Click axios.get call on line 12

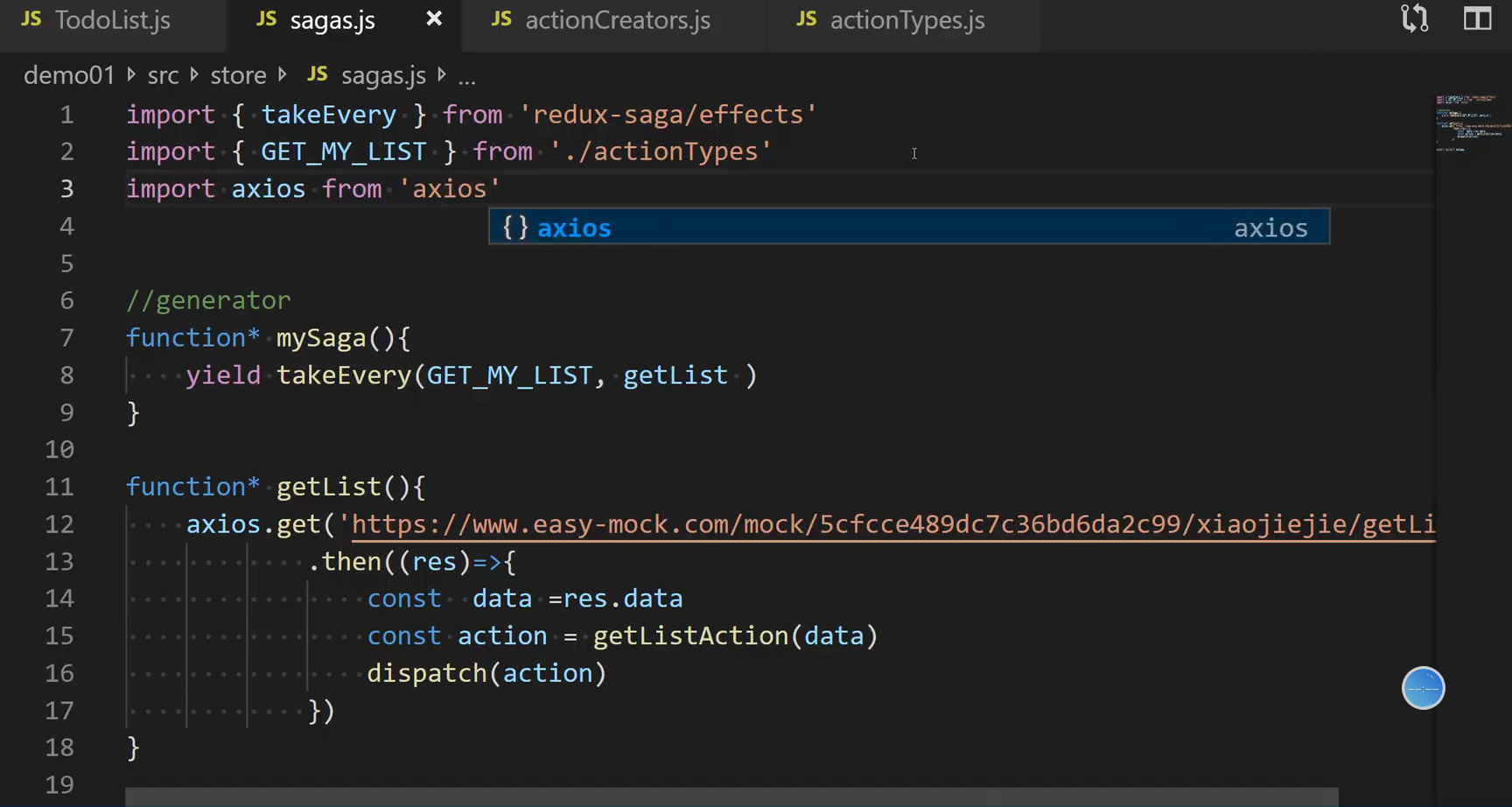pyautogui.click(x=254, y=524)
